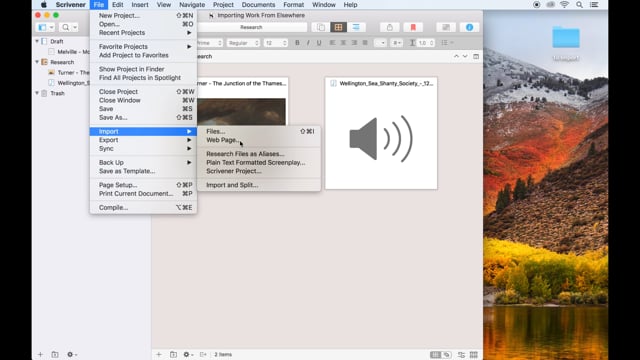This screenshot has height=360, width=640.
Task: Select the Turner image in binder
Action: [69, 73]
